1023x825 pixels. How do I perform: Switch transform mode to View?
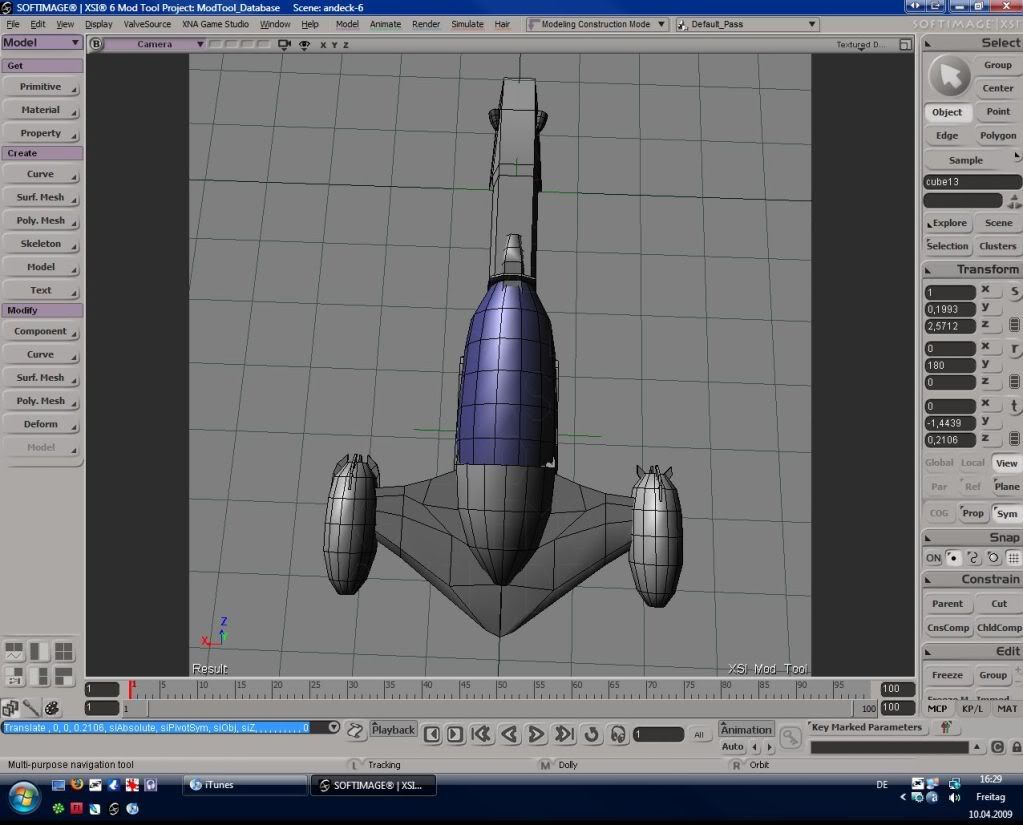[1006, 463]
